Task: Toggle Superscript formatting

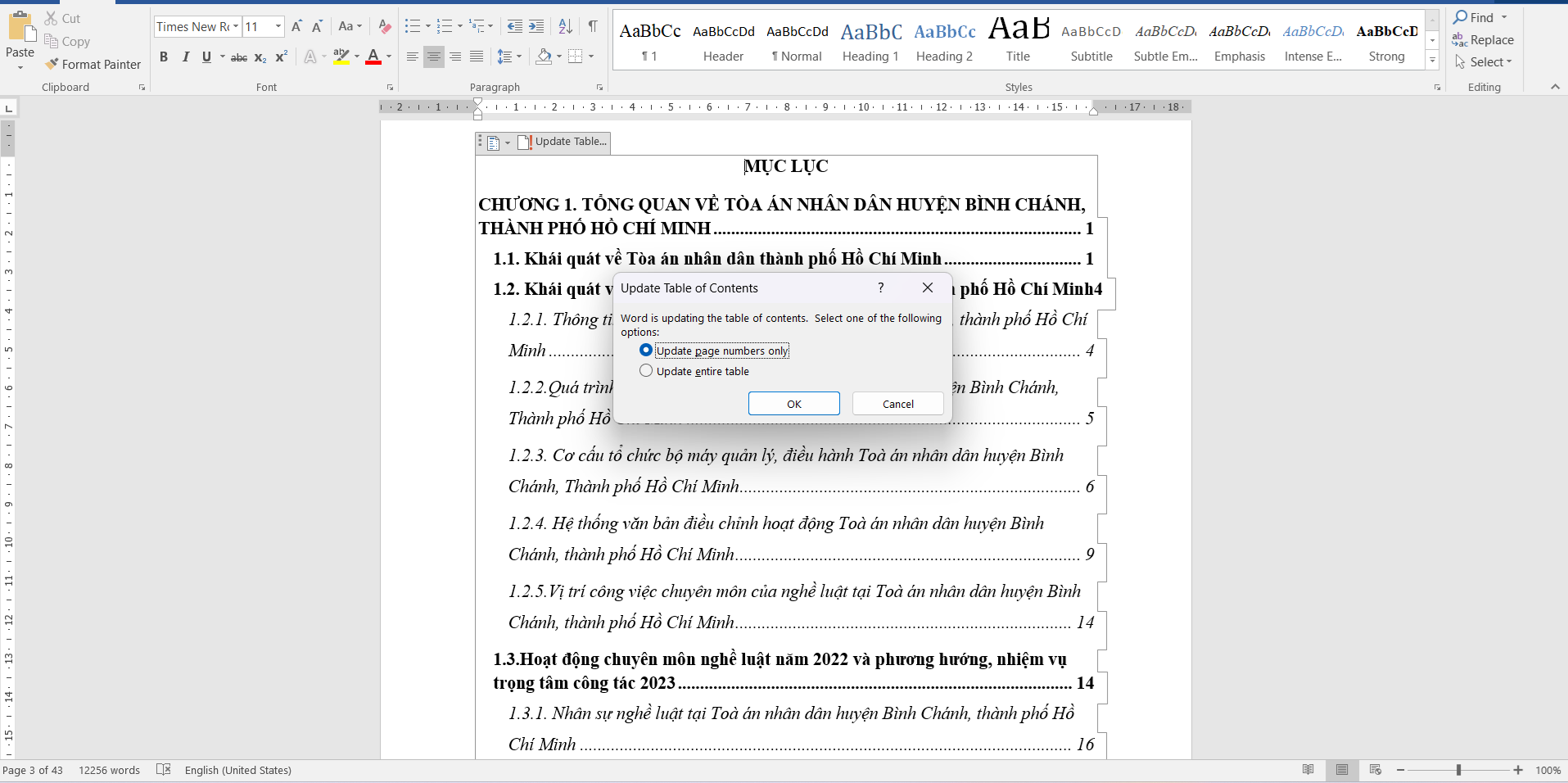Action: coord(282,57)
